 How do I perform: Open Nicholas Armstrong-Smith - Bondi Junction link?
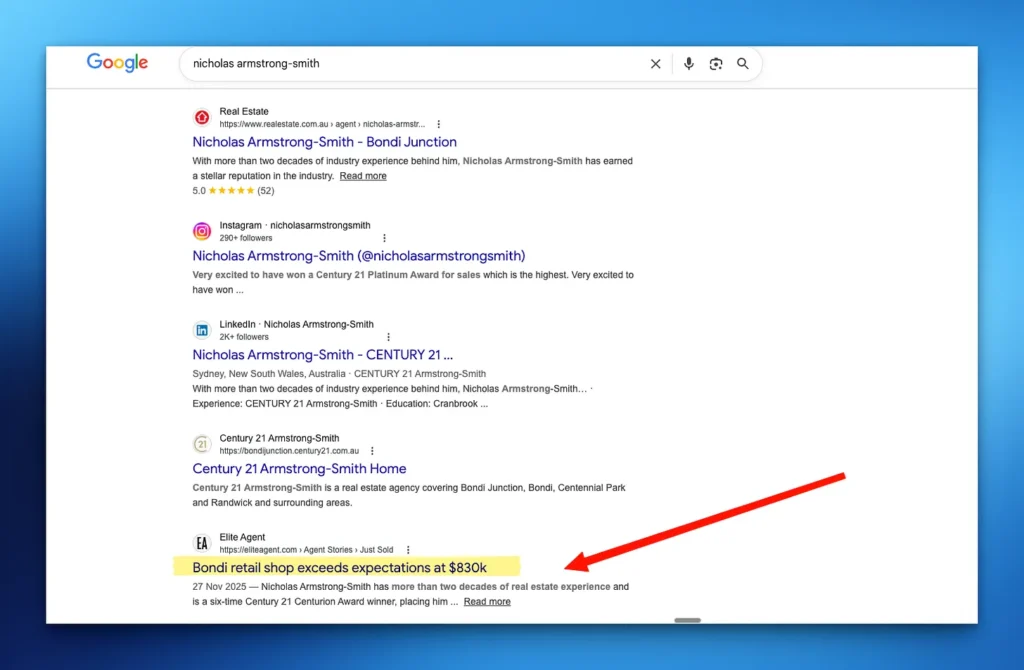(x=324, y=142)
